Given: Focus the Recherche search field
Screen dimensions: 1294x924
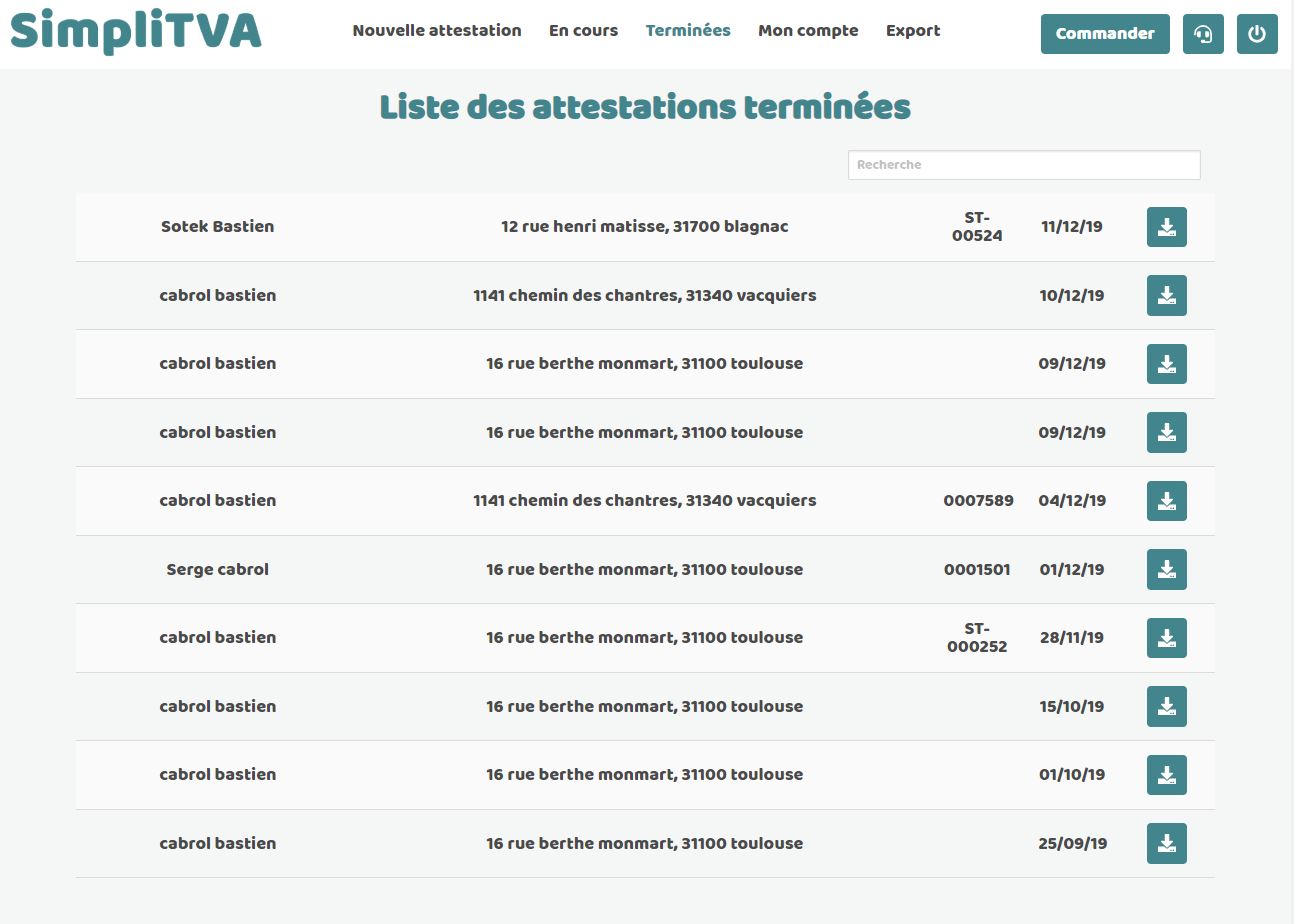Looking at the screenshot, I should 1024,165.
